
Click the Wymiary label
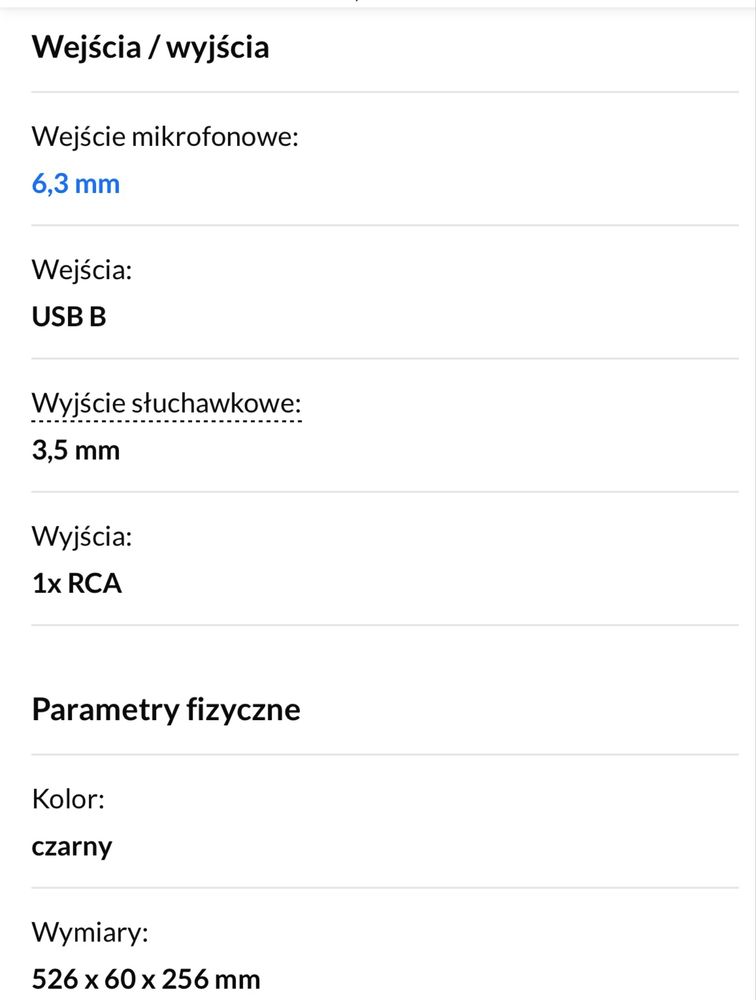90,933
